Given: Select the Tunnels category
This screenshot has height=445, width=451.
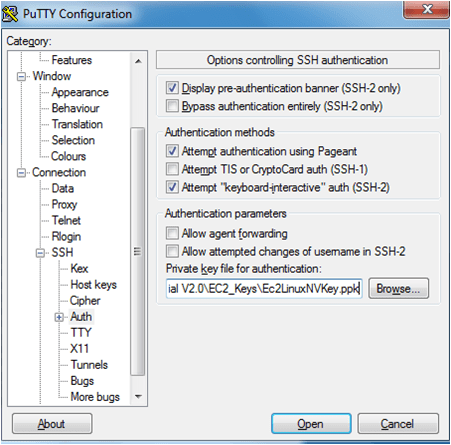Looking at the screenshot, I should (x=89, y=365).
